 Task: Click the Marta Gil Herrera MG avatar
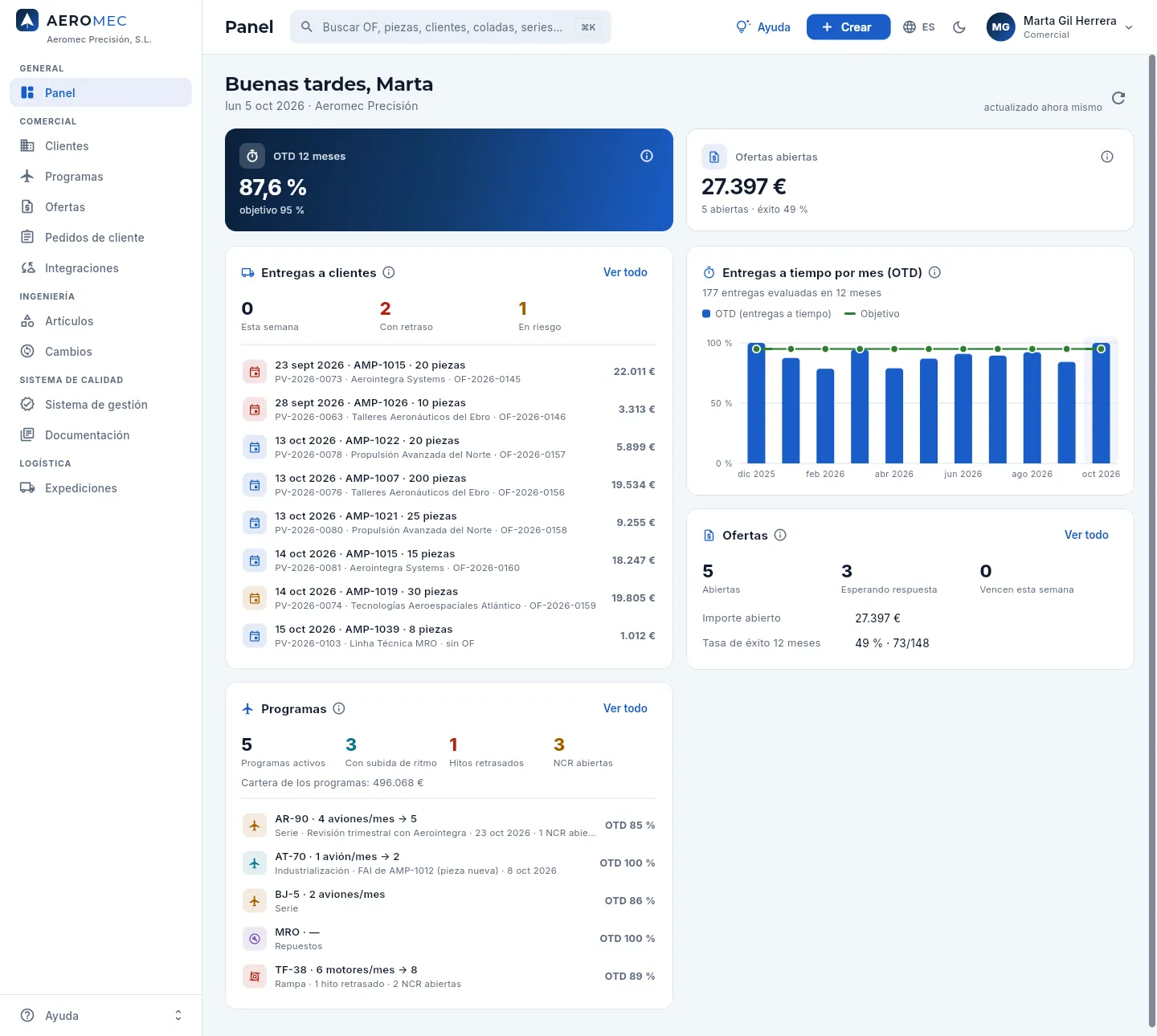(x=1001, y=27)
